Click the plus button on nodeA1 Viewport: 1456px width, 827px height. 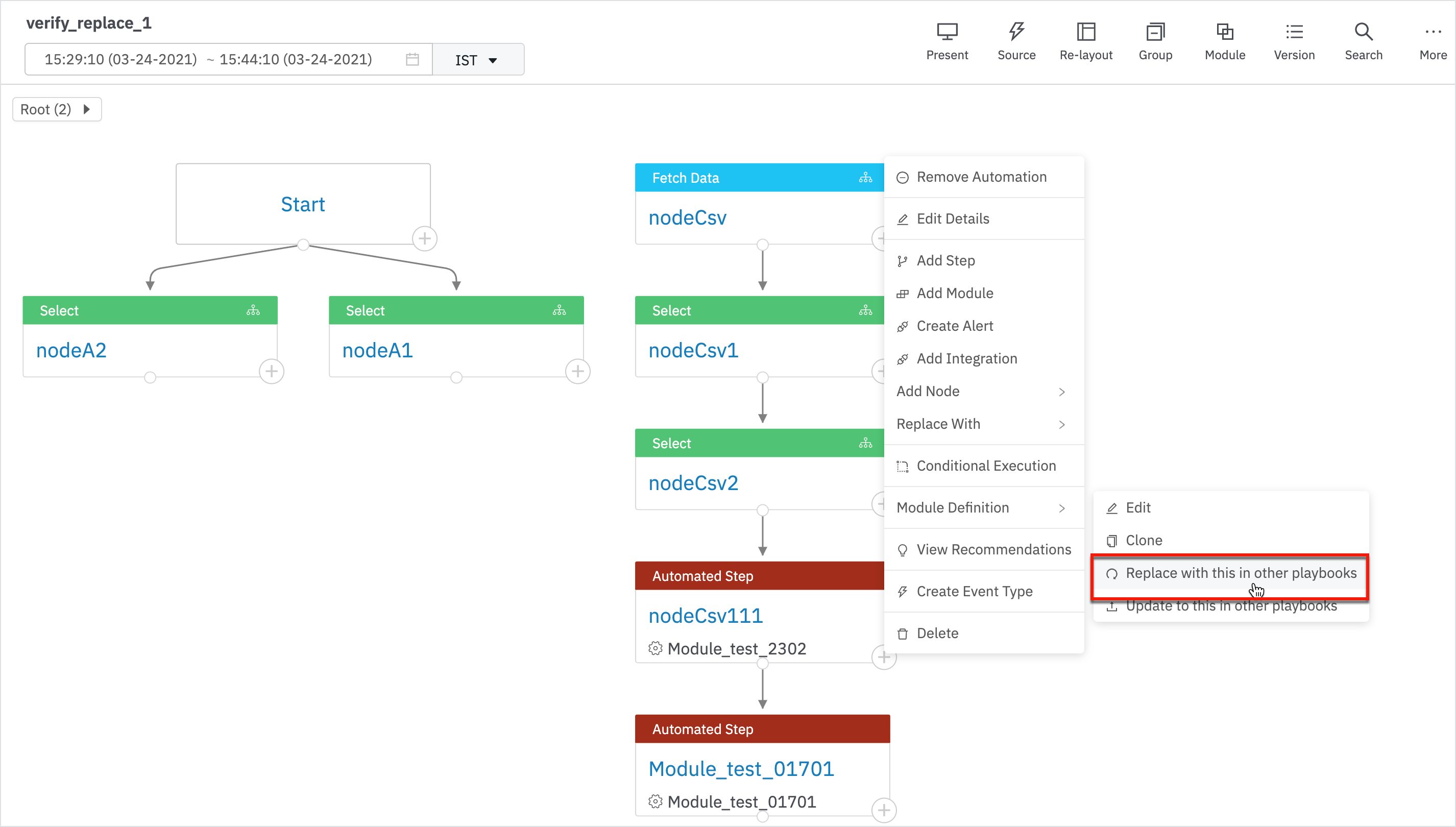pos(577,372)
